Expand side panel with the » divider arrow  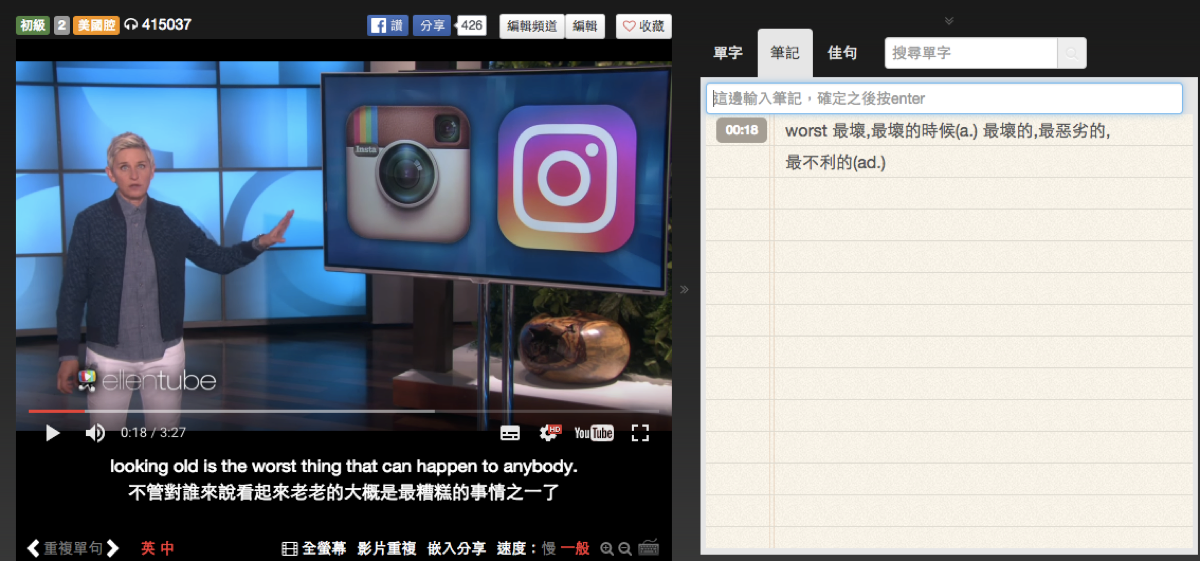coord(685,290)
